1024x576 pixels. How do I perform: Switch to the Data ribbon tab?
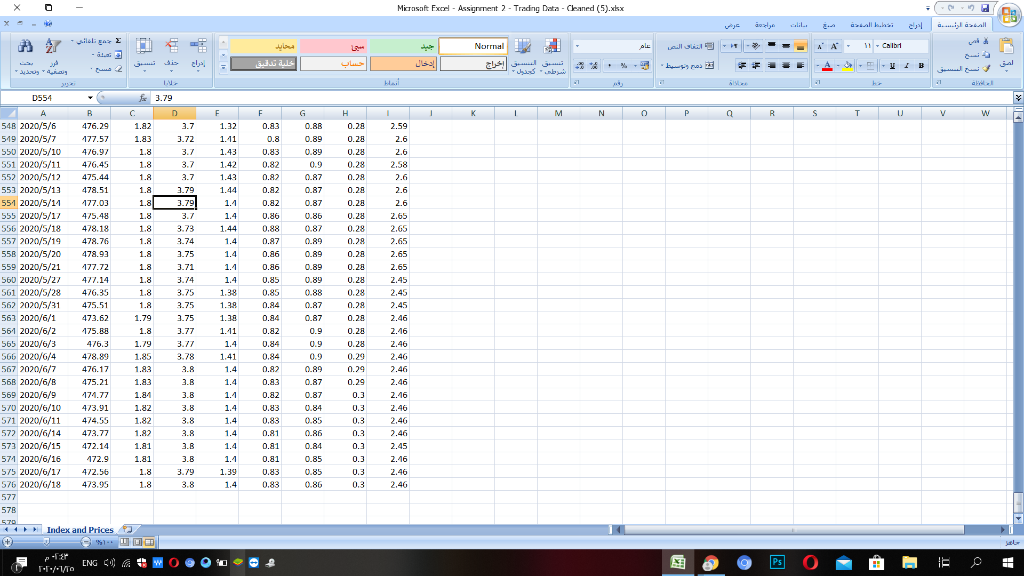point(799,24)
